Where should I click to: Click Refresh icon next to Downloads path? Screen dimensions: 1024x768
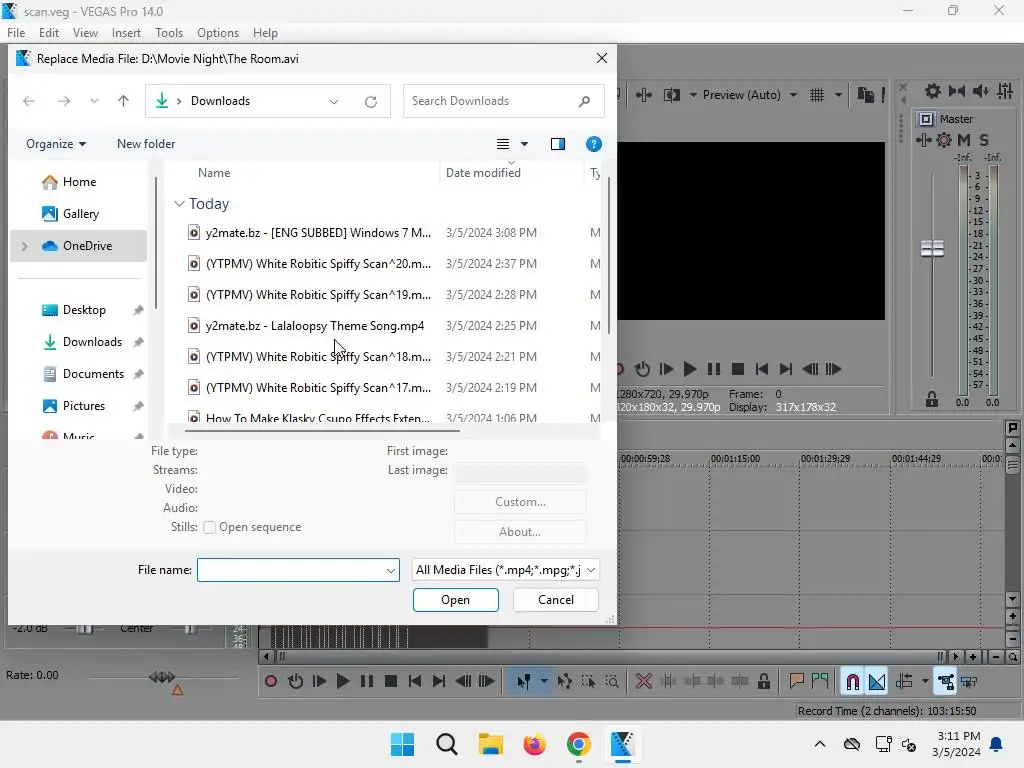(371, 101)
